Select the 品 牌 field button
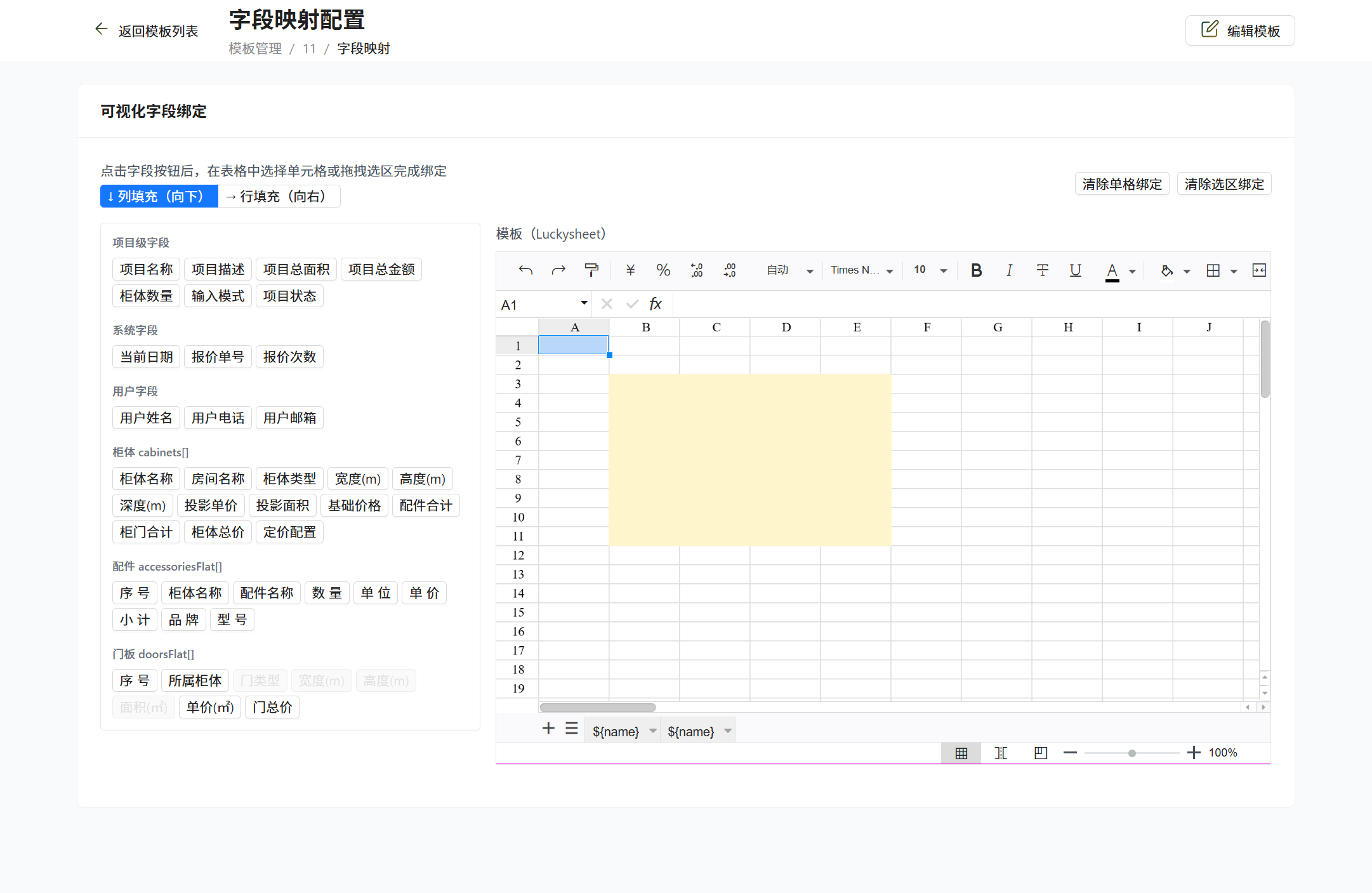The width and height of the screenshot is (1372, 893). pos(184,619)
